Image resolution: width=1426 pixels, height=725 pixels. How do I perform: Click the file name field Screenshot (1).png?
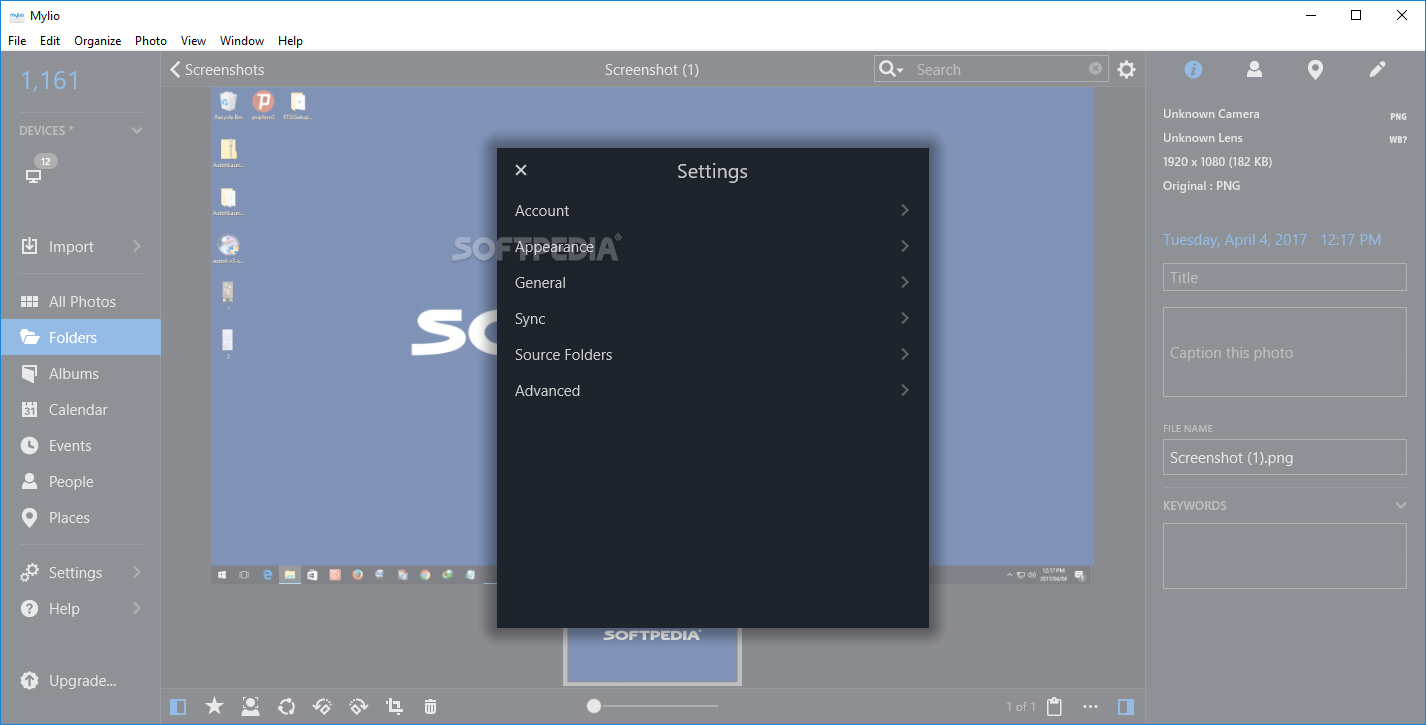click(1285, 458)
